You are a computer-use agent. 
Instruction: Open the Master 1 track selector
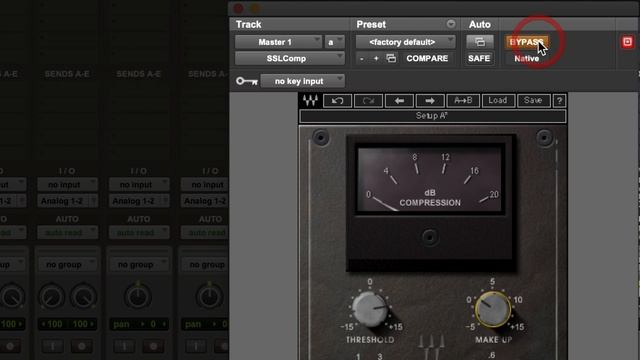tap(278, 42)
